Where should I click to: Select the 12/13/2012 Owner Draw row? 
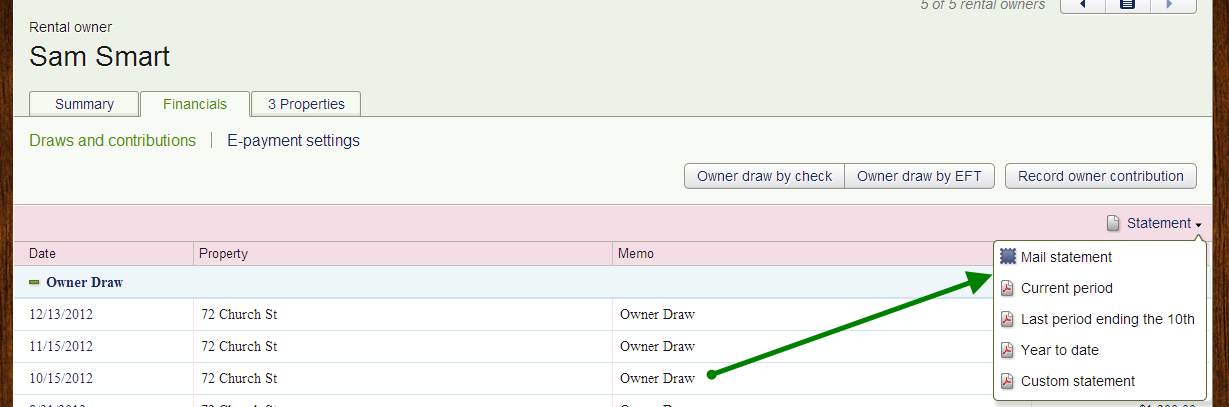400,314
